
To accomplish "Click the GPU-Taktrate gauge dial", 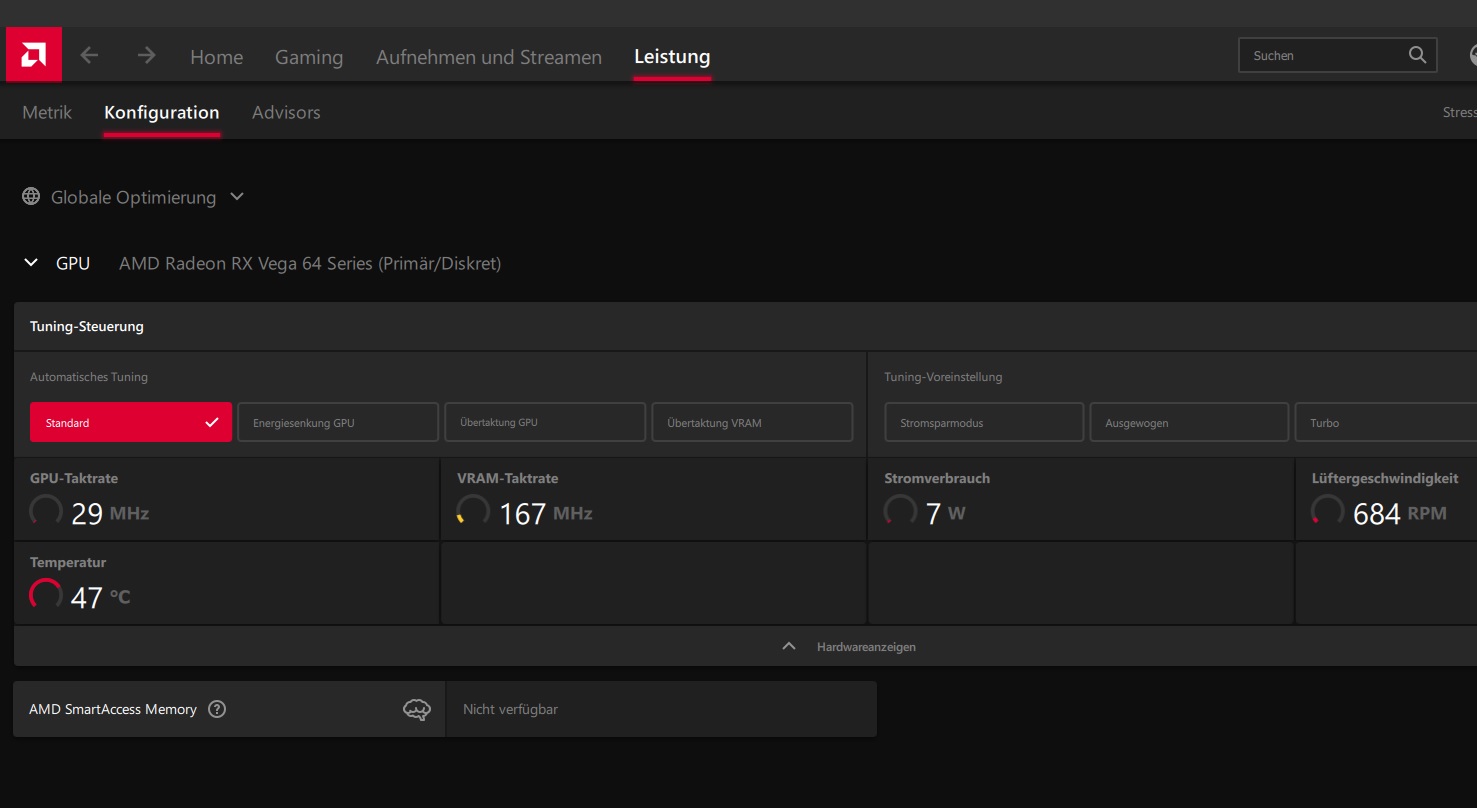I will pyautogui.click(x=46, y=510).
